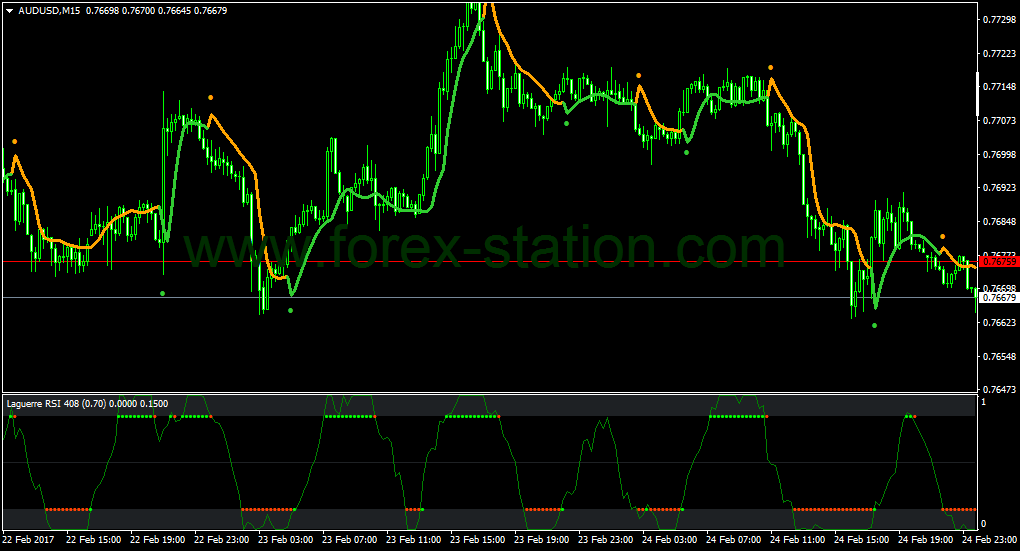Image resolution: width=1020 pixels, height=551 pixels.
Task: Click the 23 Feb 19:00 time label
Action: point(541,539)
